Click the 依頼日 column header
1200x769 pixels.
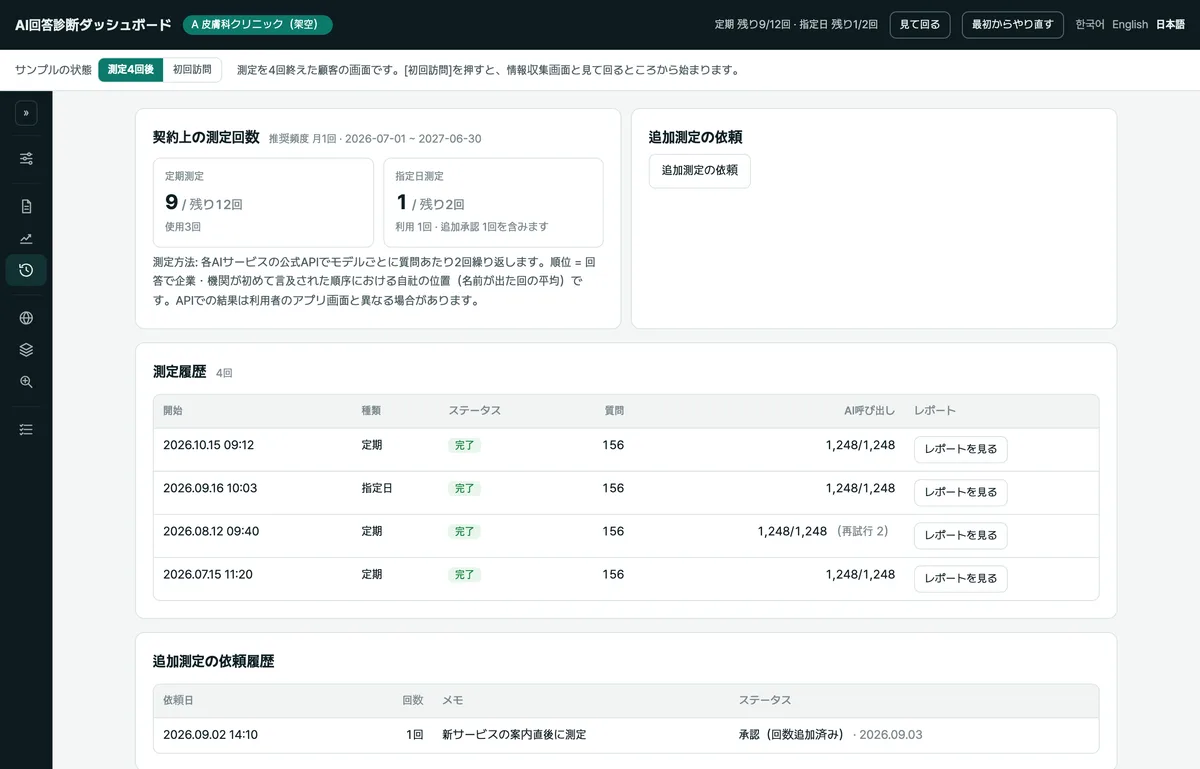178,701
